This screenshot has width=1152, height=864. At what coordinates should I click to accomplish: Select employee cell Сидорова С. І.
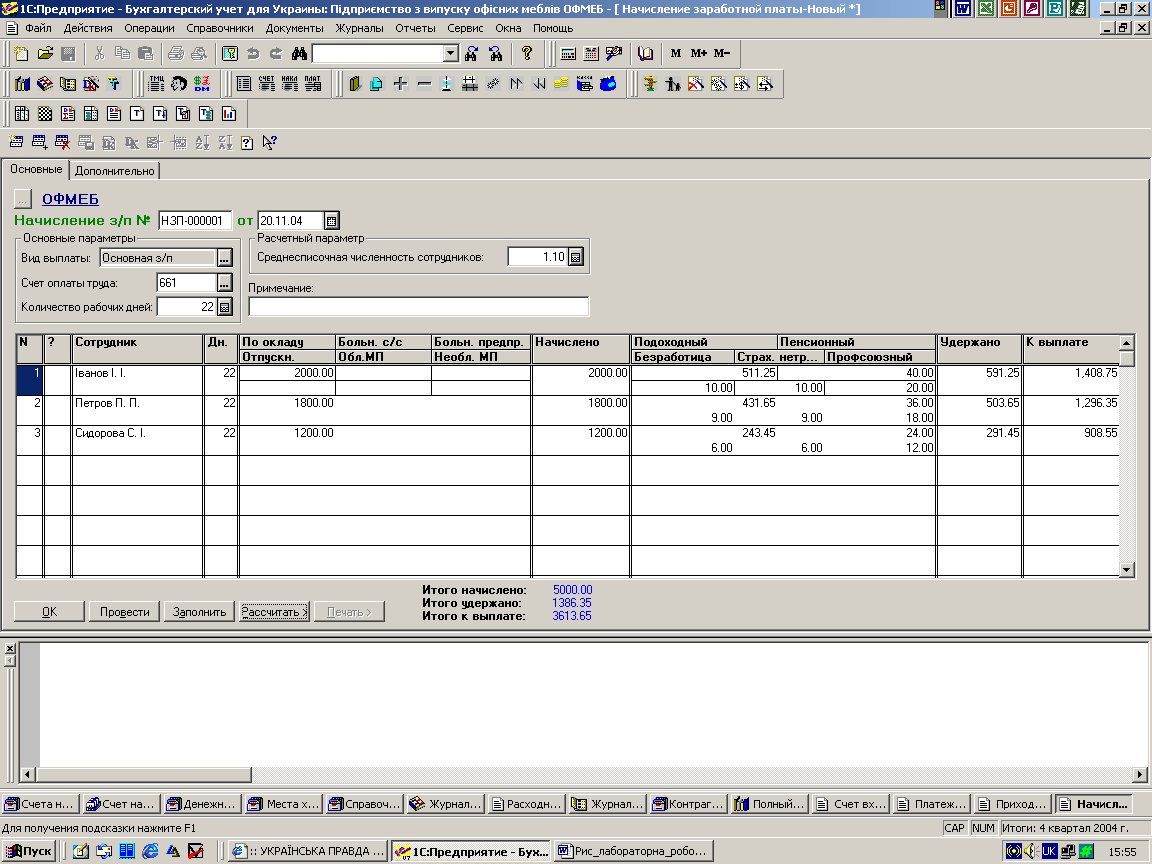137,441
